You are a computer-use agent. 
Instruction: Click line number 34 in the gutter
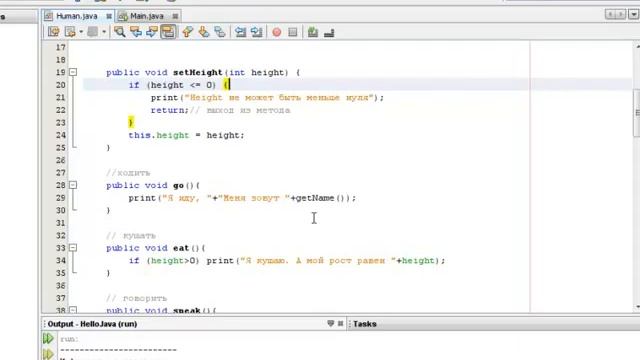coord(60,260)
